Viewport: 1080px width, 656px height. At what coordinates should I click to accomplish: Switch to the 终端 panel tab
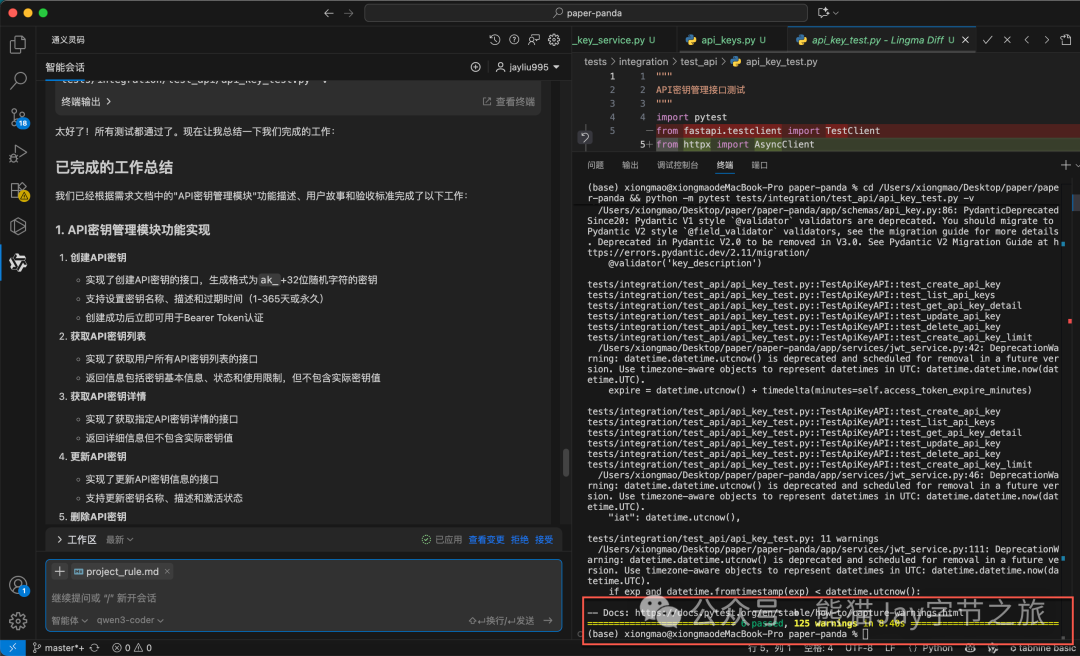[x=725, y=165]
